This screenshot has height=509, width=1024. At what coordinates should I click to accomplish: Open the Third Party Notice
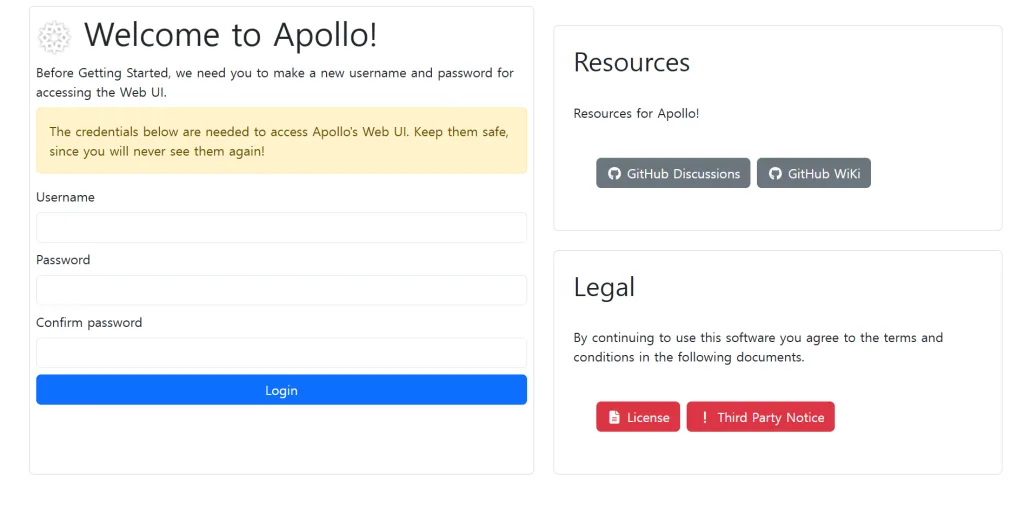(x=761, y=418)
